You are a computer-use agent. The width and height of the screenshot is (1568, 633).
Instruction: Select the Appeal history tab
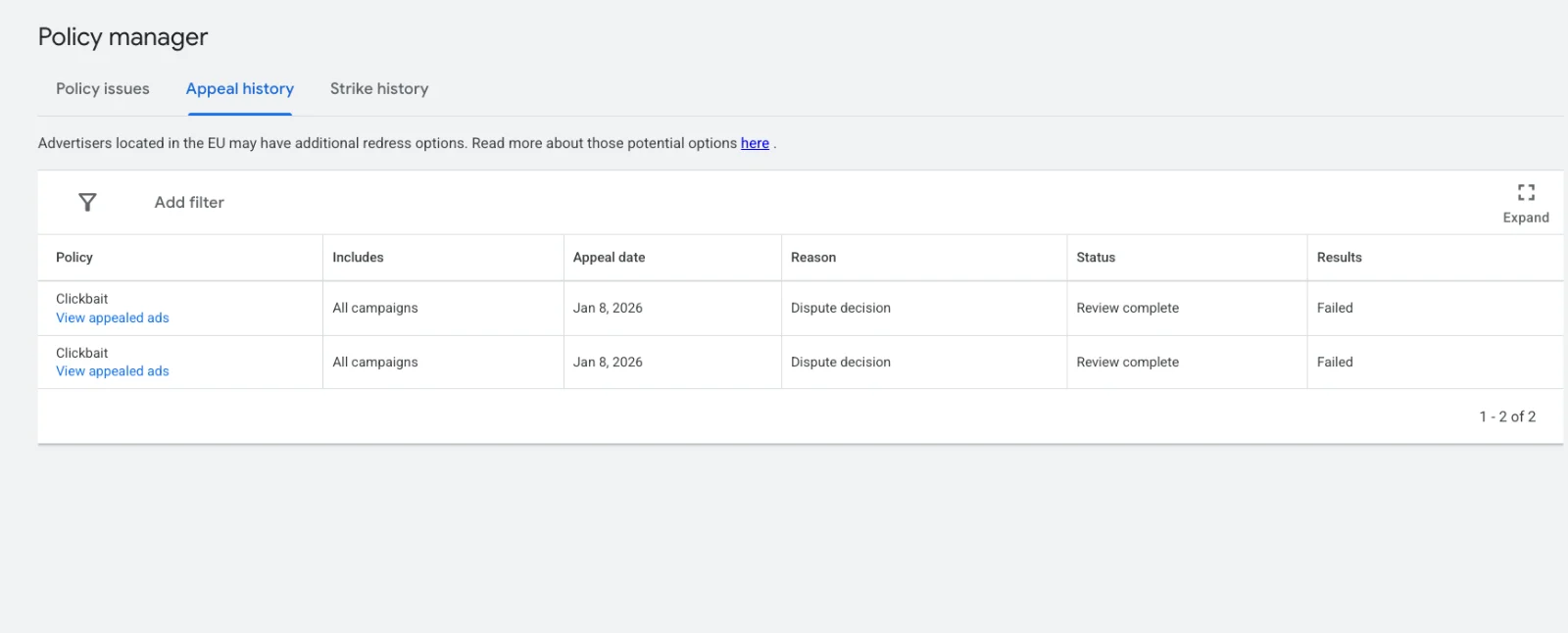(240, 88)
